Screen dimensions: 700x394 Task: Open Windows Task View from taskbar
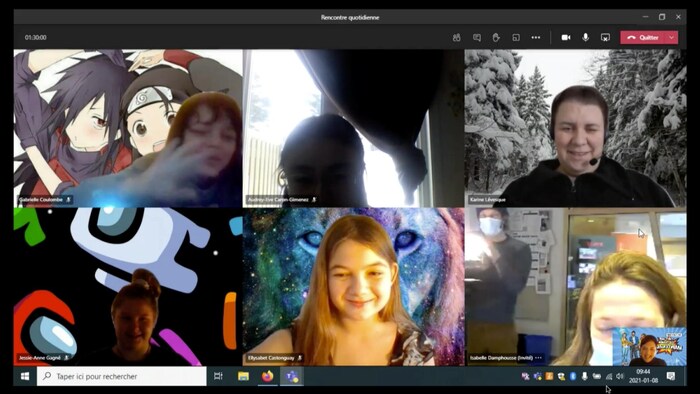click(218, 376)
